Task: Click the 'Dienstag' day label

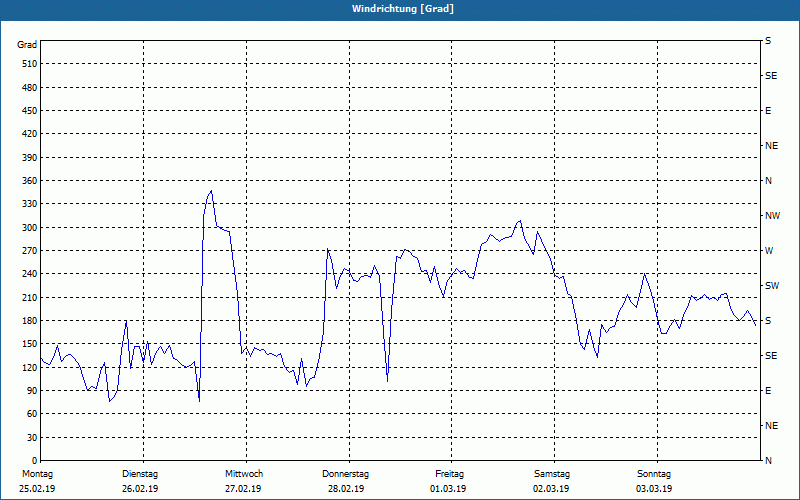Action: (140, 474)
